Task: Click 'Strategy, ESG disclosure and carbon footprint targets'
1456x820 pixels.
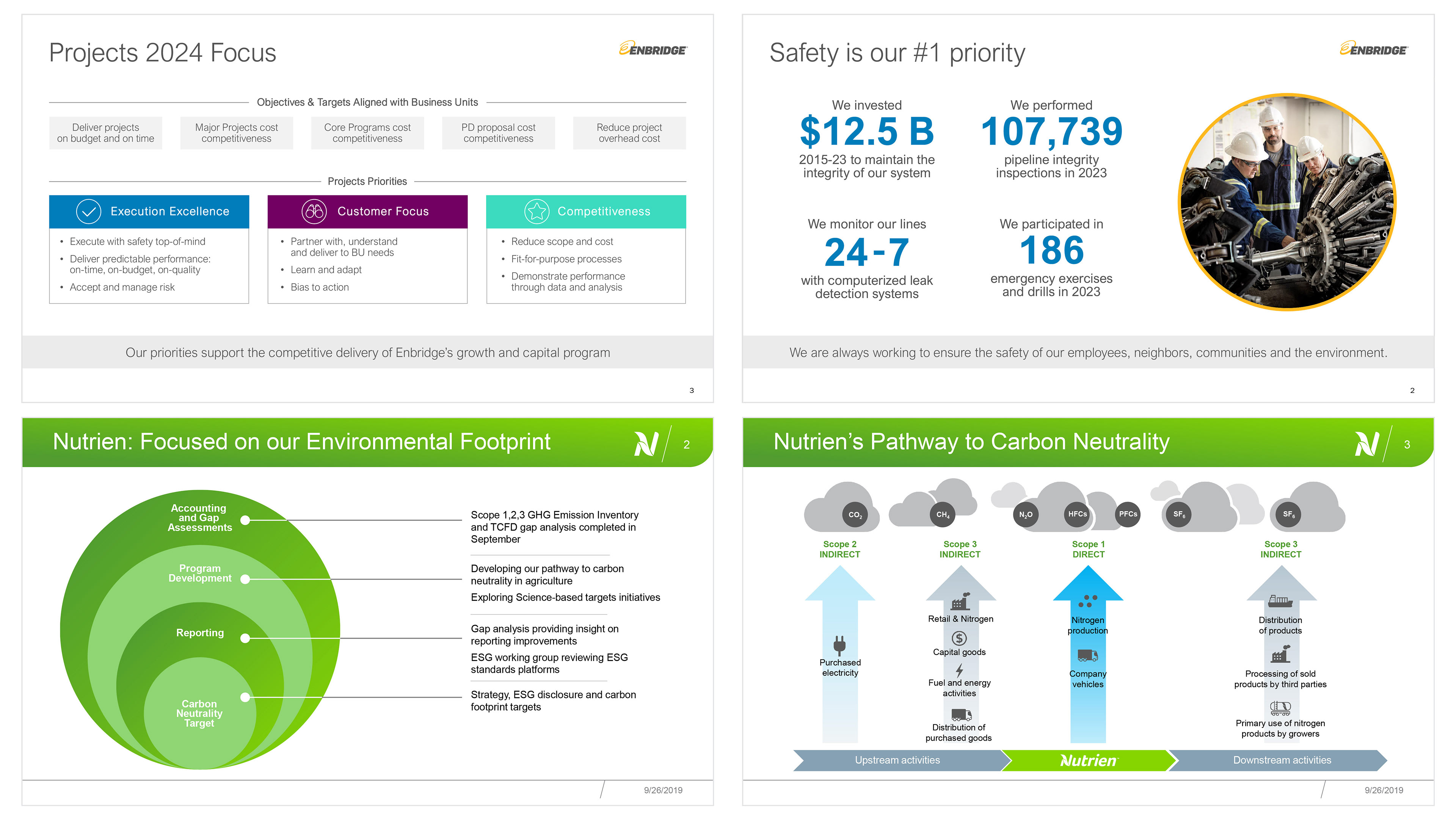Action: coord(553,701)
